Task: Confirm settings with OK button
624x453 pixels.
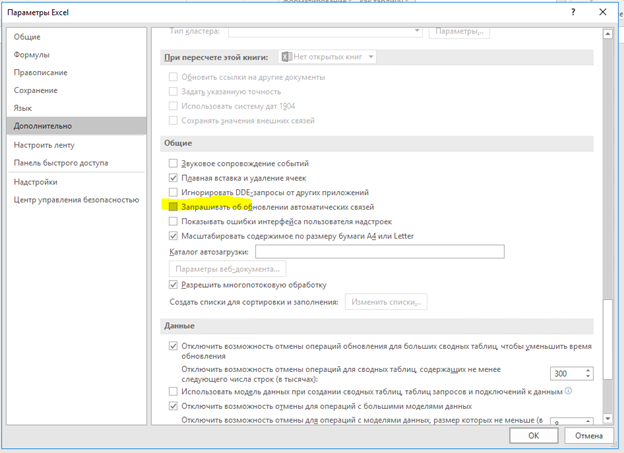Action: pos(534,436)
